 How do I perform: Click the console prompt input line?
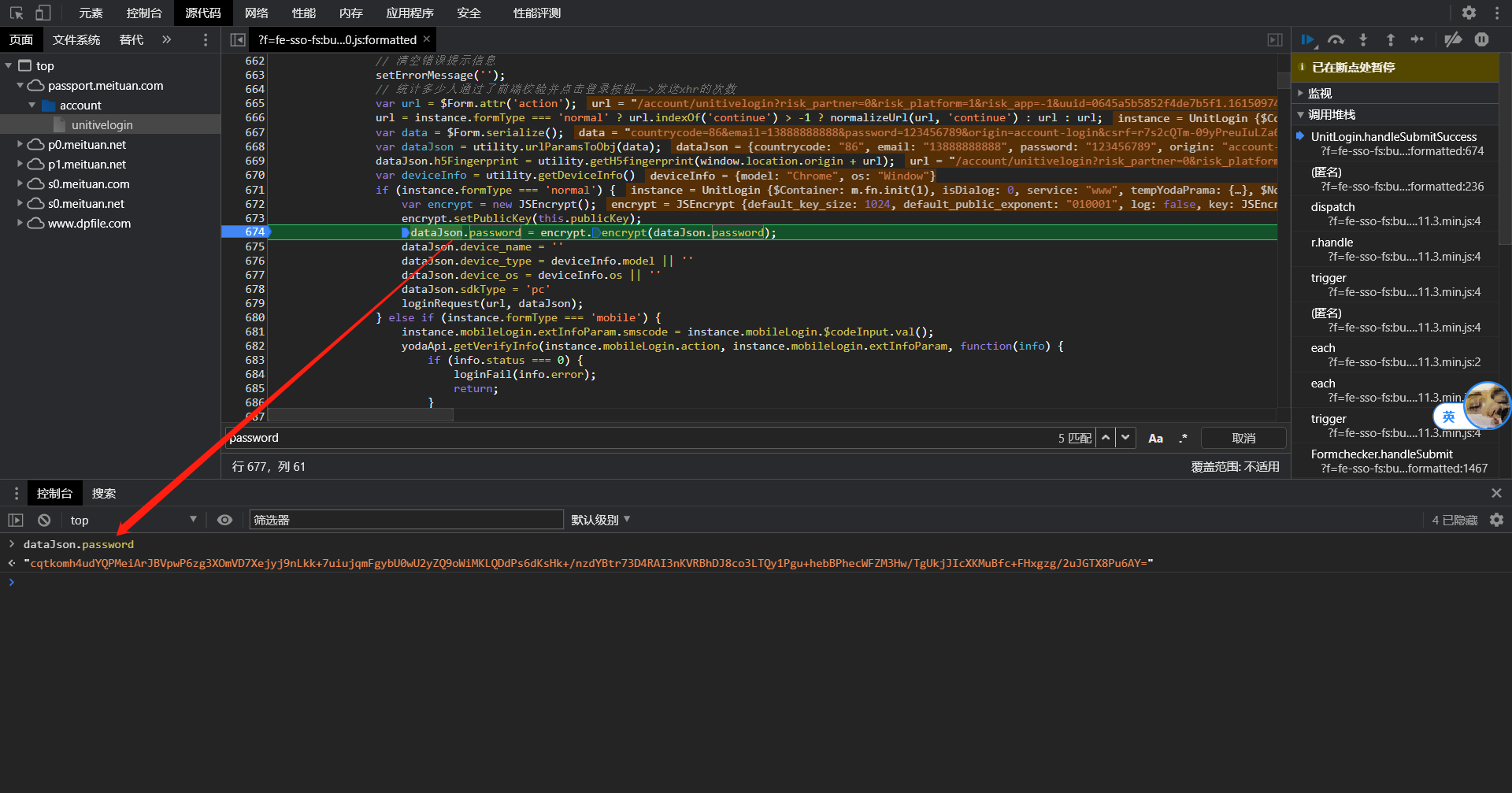click(756, 582)
